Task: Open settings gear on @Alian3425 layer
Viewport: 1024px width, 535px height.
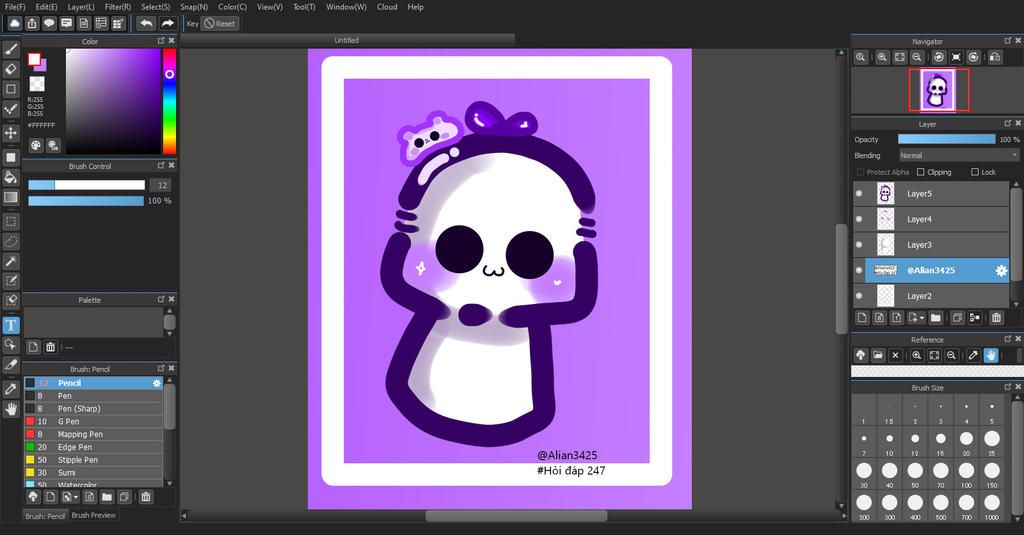Action: [x=1000, y=270]
